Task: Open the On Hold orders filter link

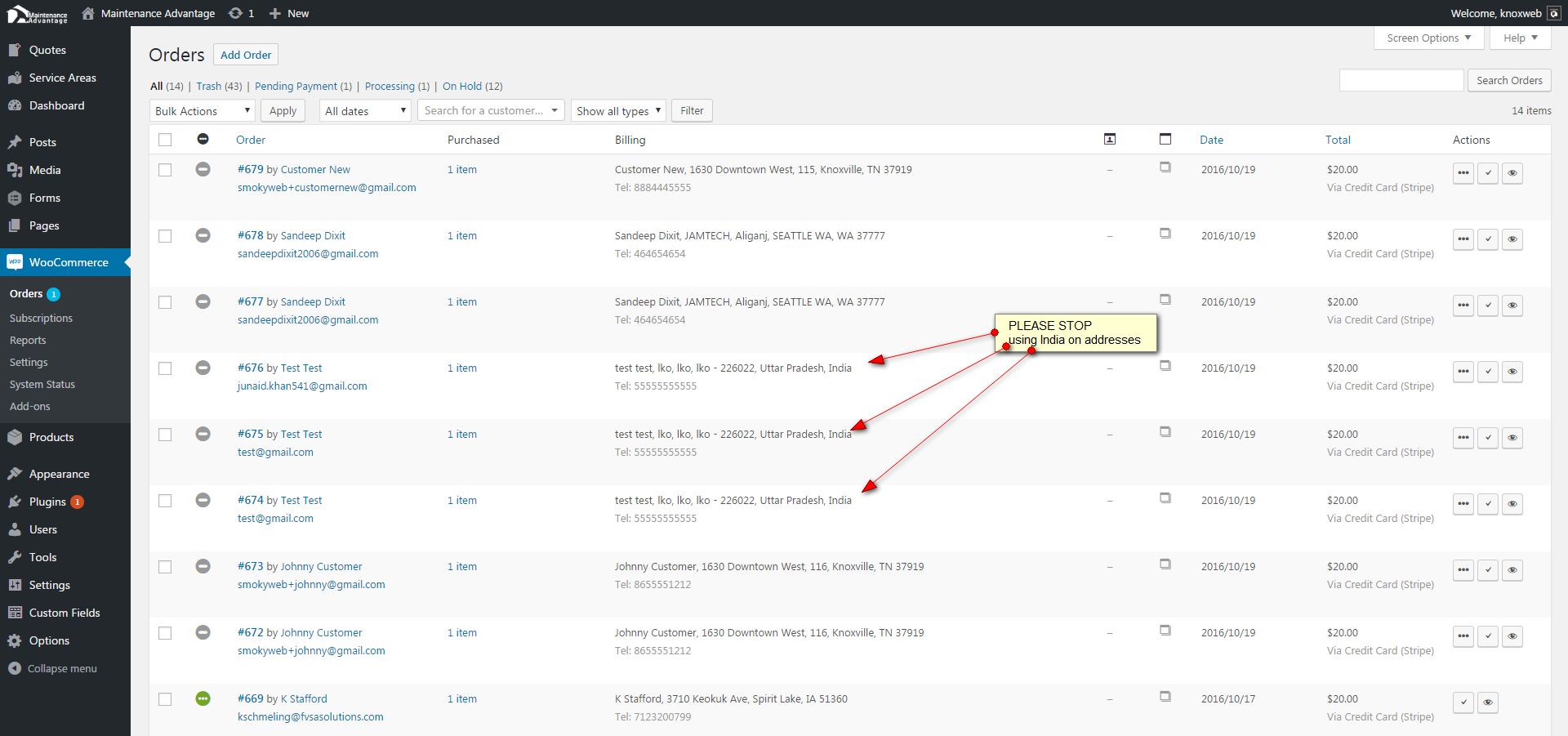Action: [462, 87]
